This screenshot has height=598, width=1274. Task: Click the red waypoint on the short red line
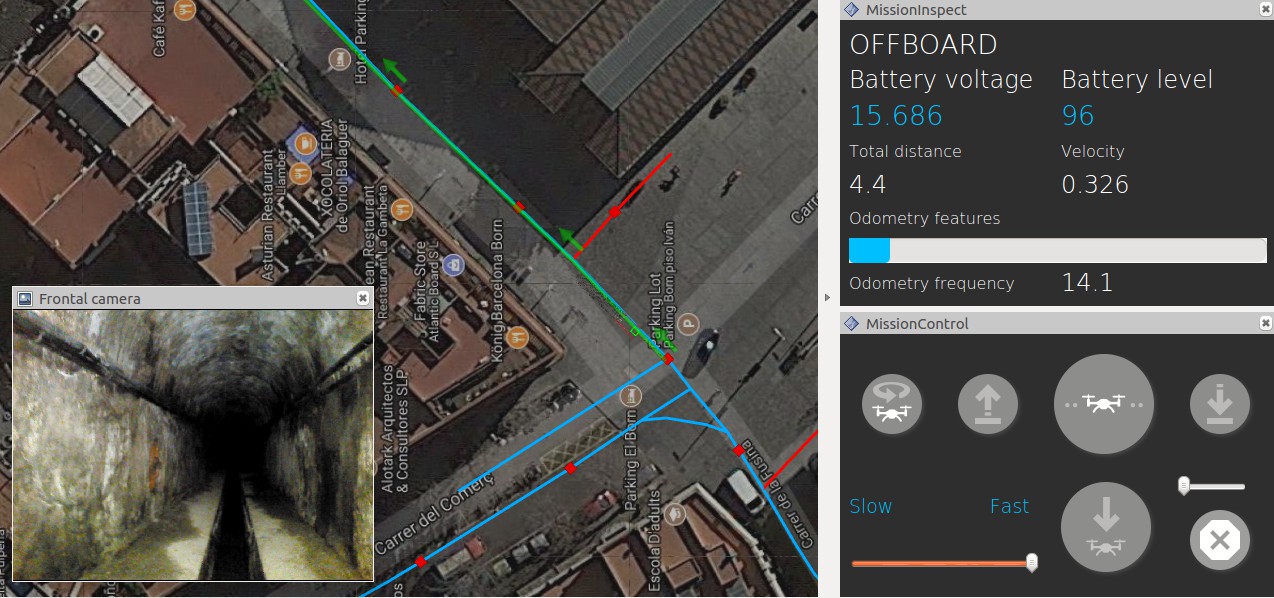(614, 212)
